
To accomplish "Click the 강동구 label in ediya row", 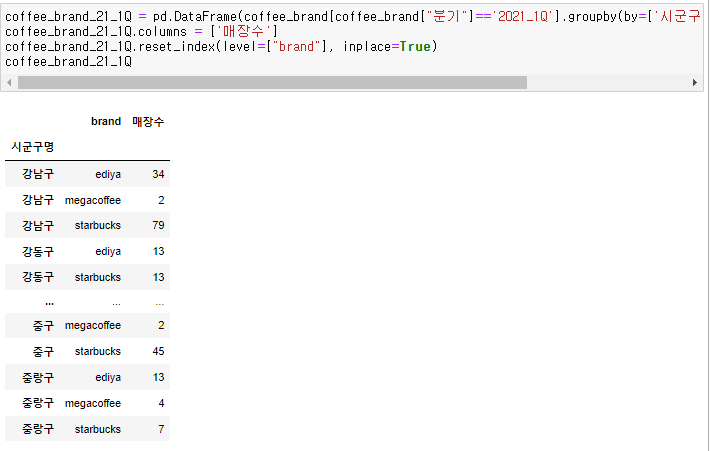I will coord(38,251).
